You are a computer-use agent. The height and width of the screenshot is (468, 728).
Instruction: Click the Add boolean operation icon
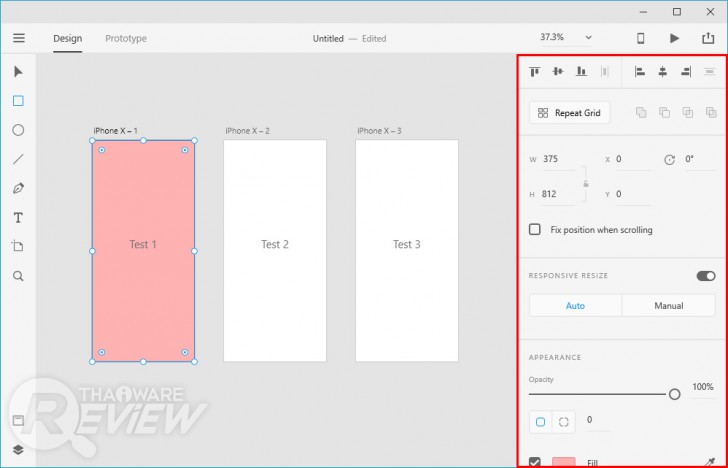coord(641,112)
